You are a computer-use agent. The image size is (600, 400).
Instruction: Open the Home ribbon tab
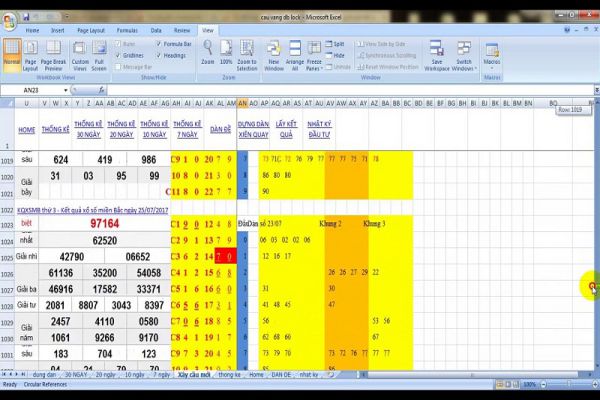[x=32, y=30]
